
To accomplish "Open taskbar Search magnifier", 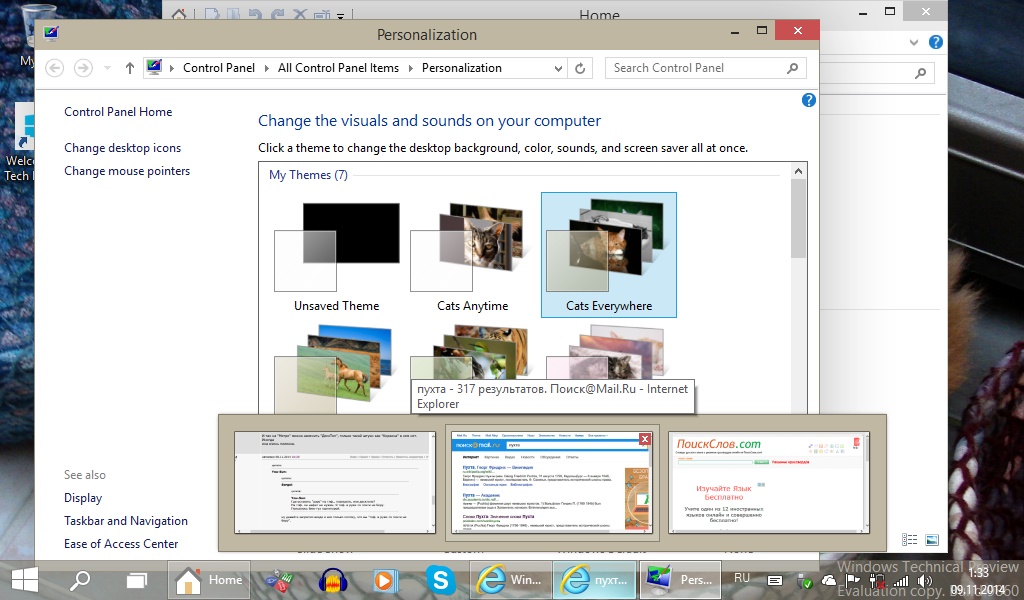I will [x=80, y=580].
